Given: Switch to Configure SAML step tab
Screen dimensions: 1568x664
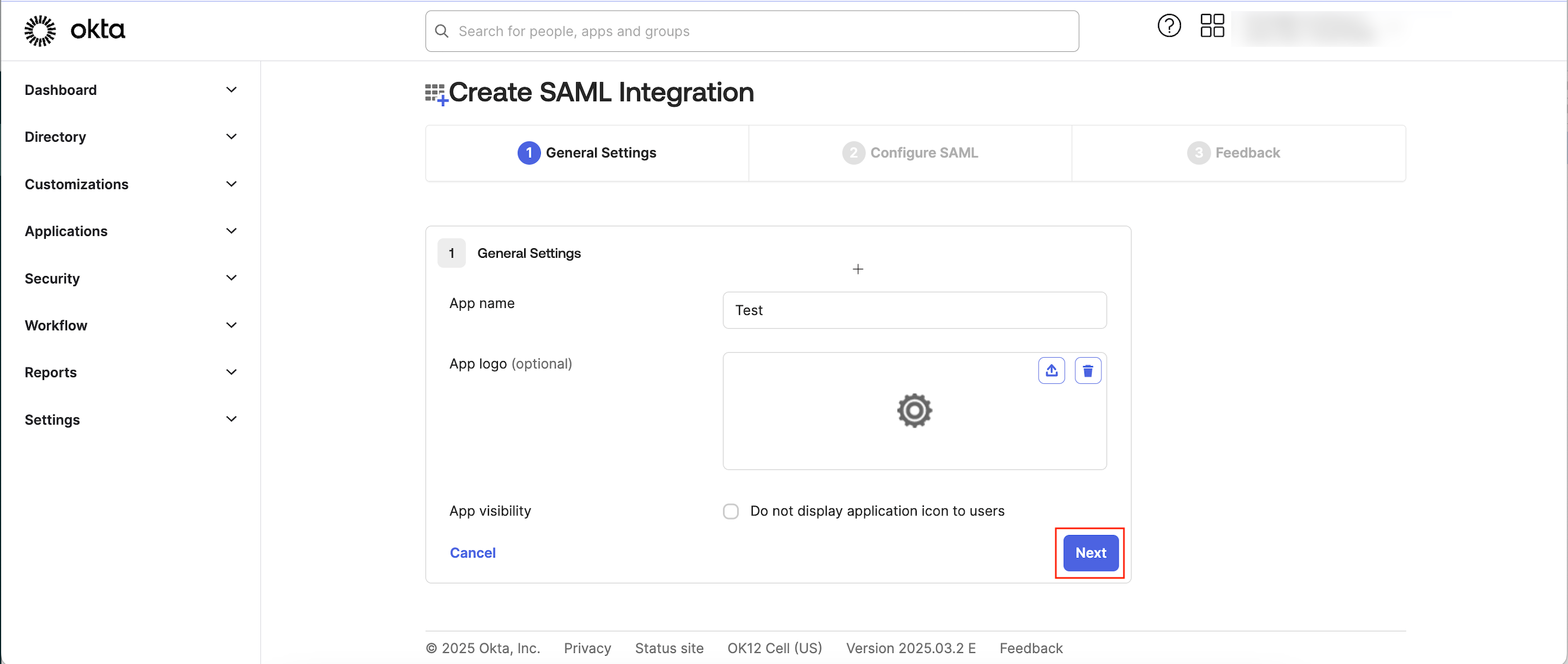Looking at the screenshot, I should [x=909, y=153].
